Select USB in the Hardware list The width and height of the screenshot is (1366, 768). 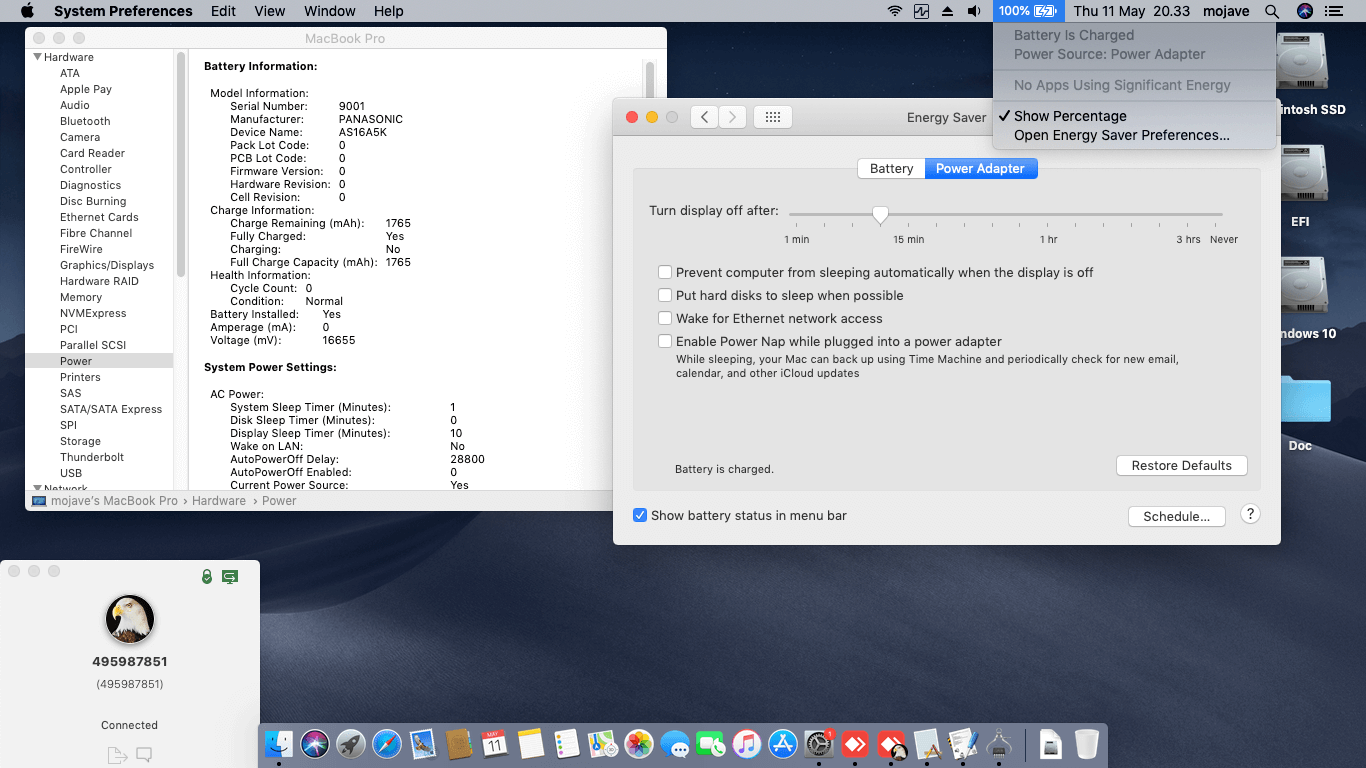pyautogui.click(x=71, y=473)
